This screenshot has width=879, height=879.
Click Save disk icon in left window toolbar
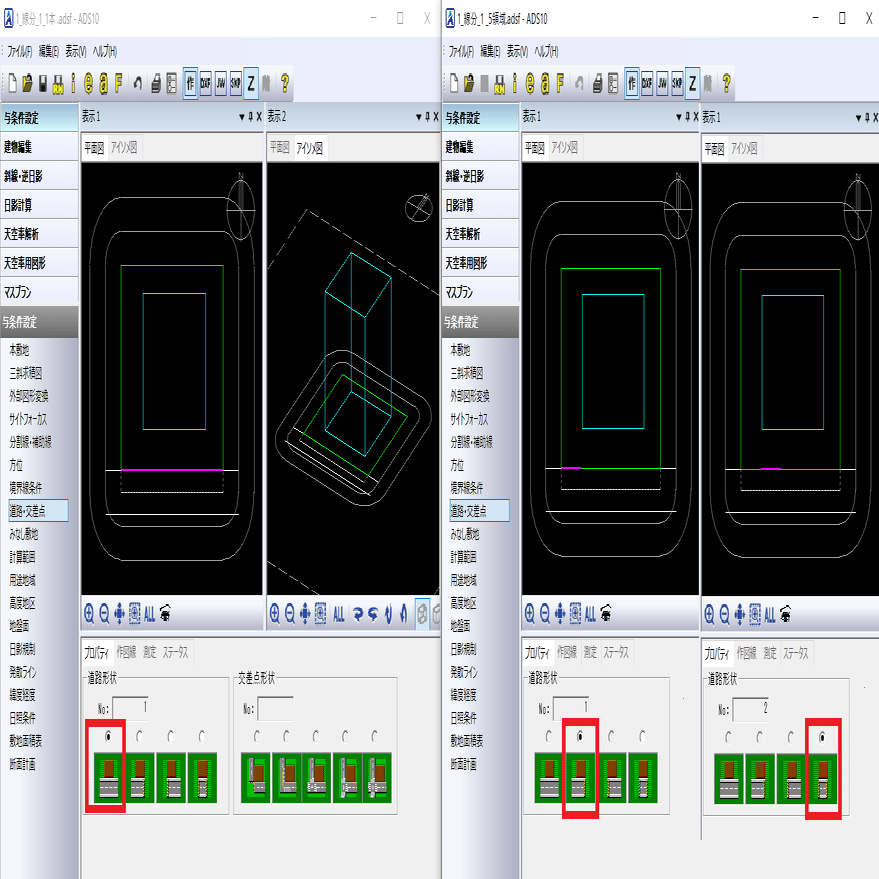(x=43, y=84)
